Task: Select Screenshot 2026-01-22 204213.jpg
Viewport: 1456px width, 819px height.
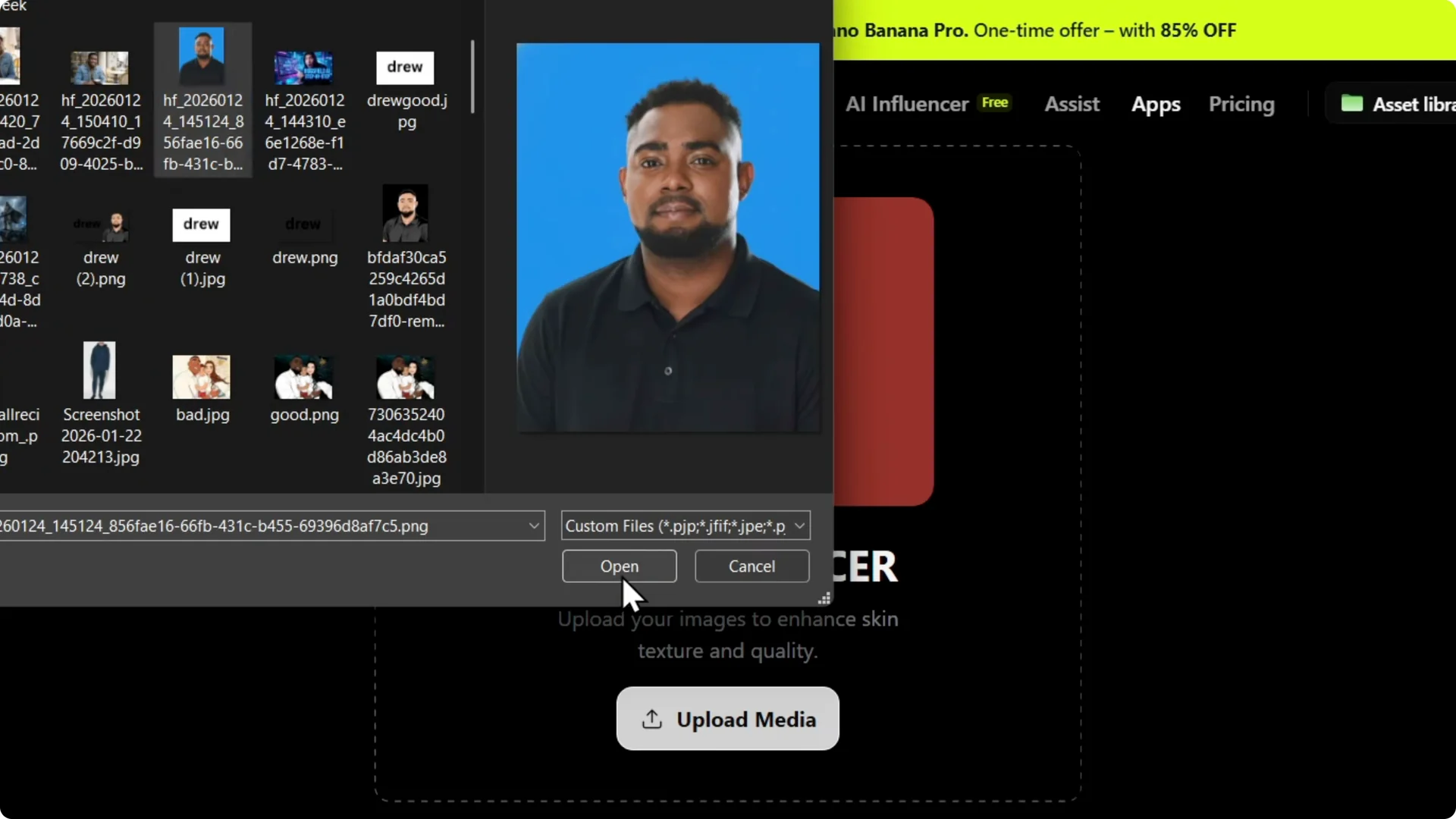Action: click(x=101, y=369)
